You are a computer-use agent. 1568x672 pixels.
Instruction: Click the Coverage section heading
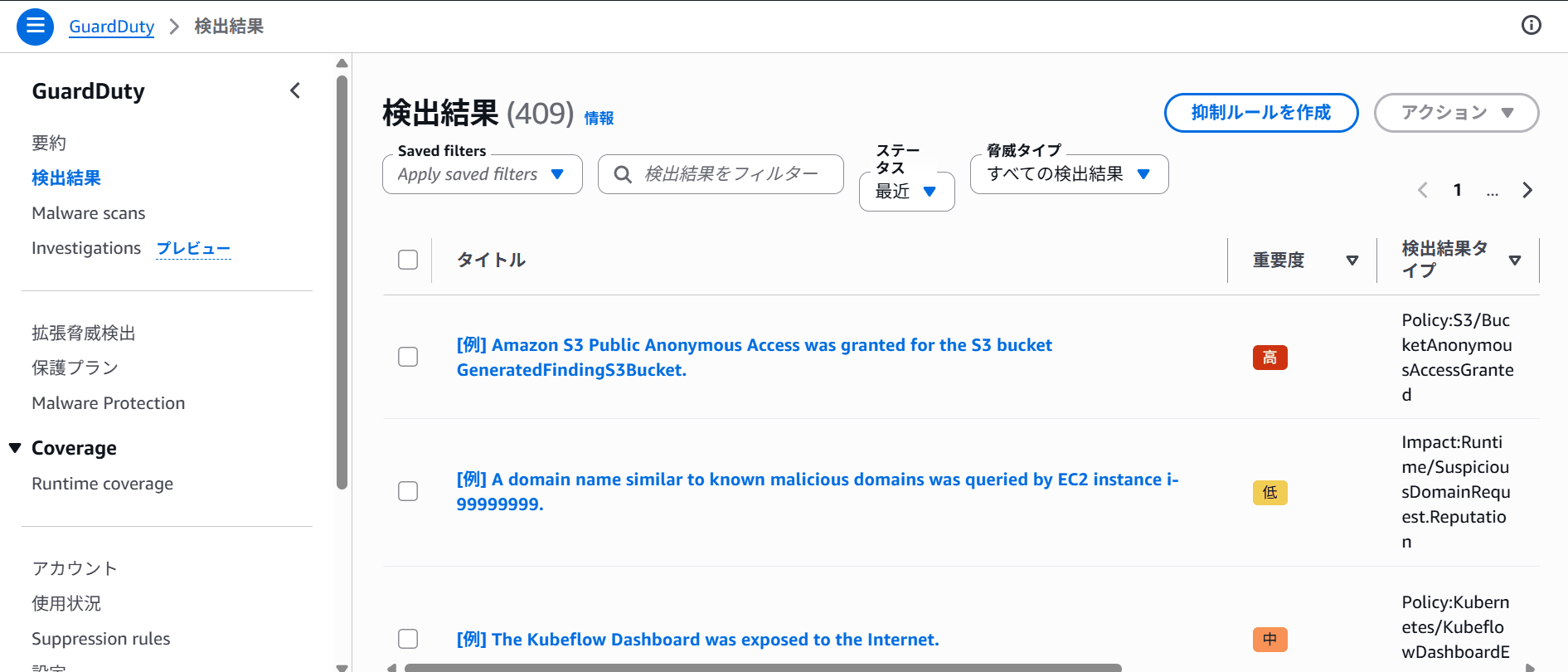tap(74, 448)
